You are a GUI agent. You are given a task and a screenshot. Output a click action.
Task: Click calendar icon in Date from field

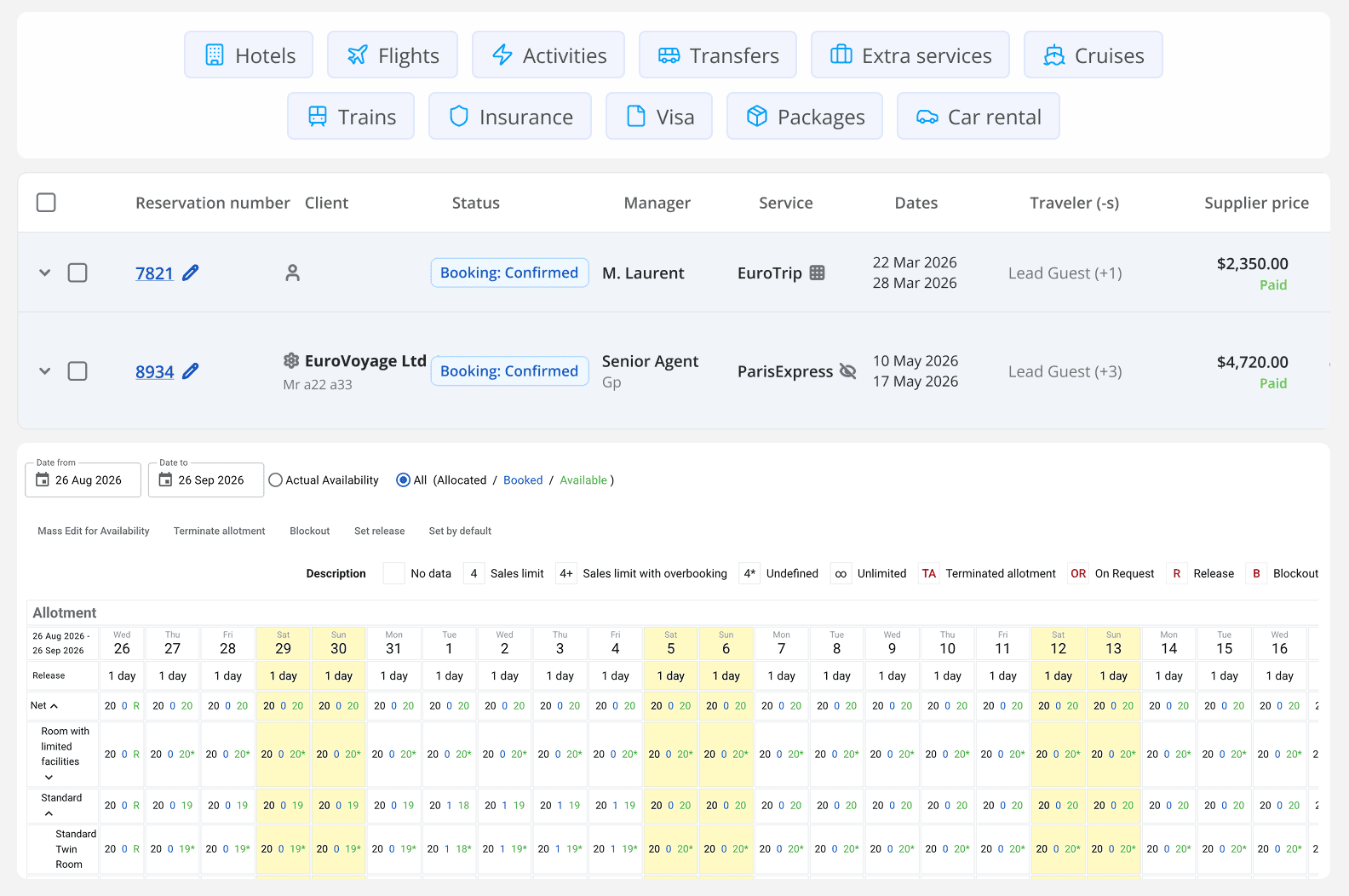tap(43, 480)
